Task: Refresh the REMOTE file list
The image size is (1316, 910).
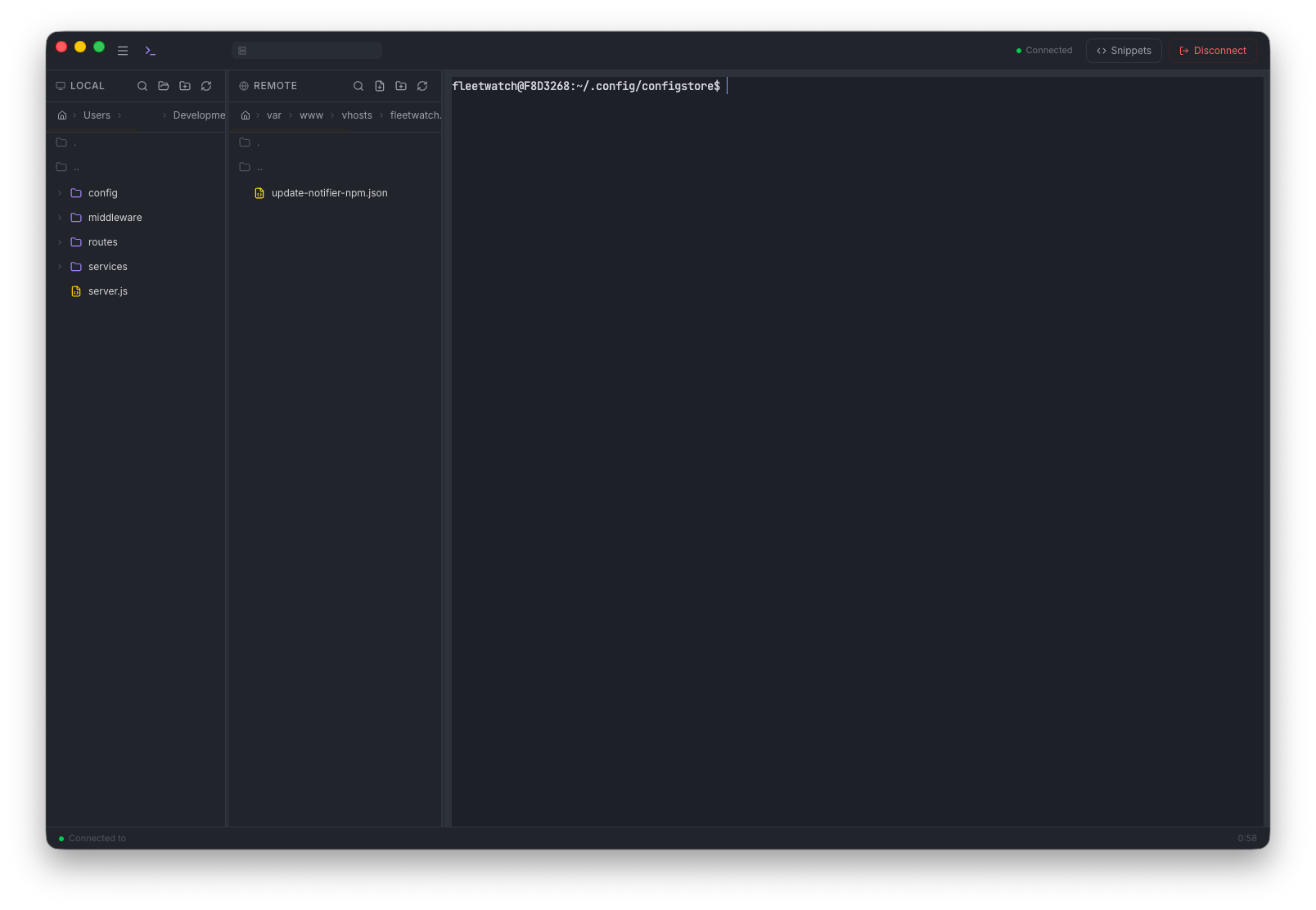Action: 422,86
